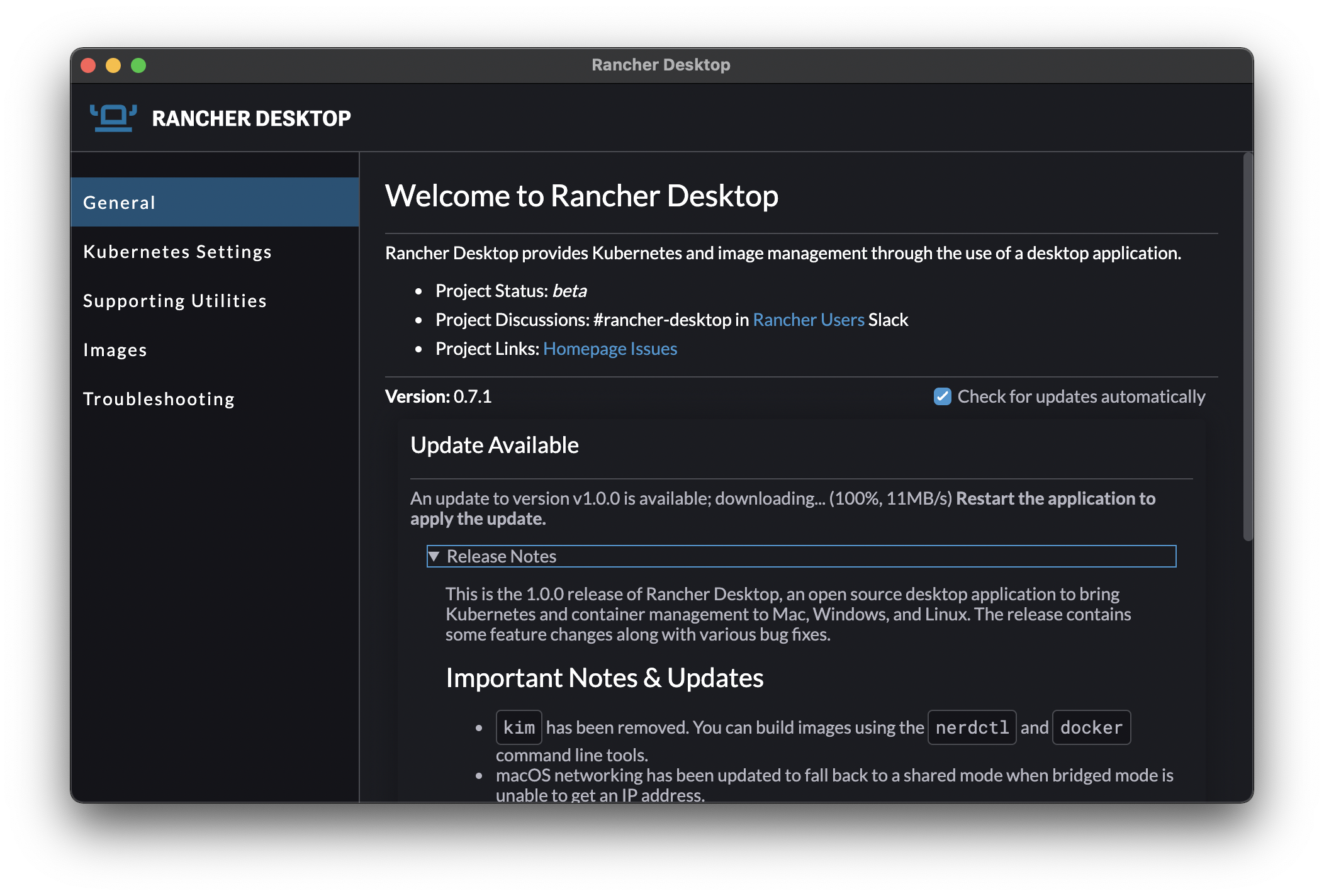Image resolution: width=1324 pixels, height=896 pixels.
Task: Click the Rancher Desktop logo icon
Action: (113, 118)
